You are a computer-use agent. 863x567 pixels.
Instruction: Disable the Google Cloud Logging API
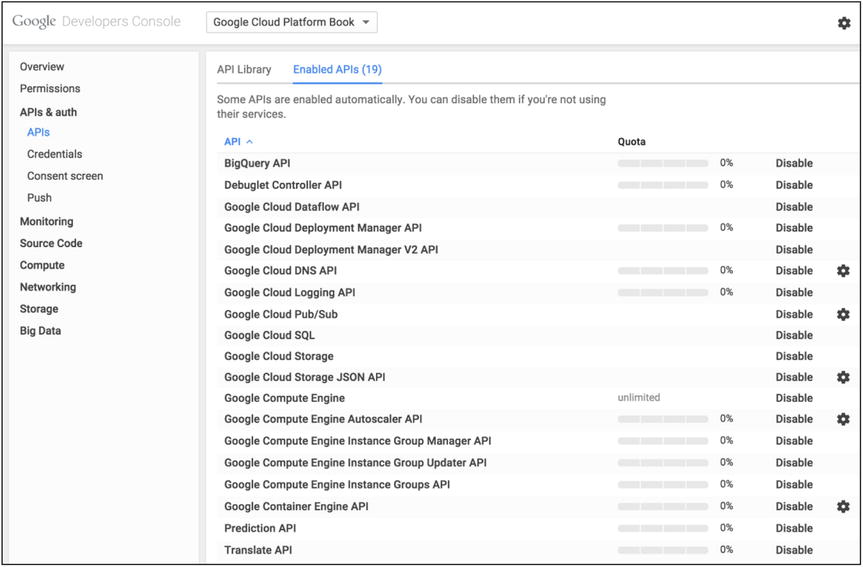pyautogui.click(x=794, y=292)
